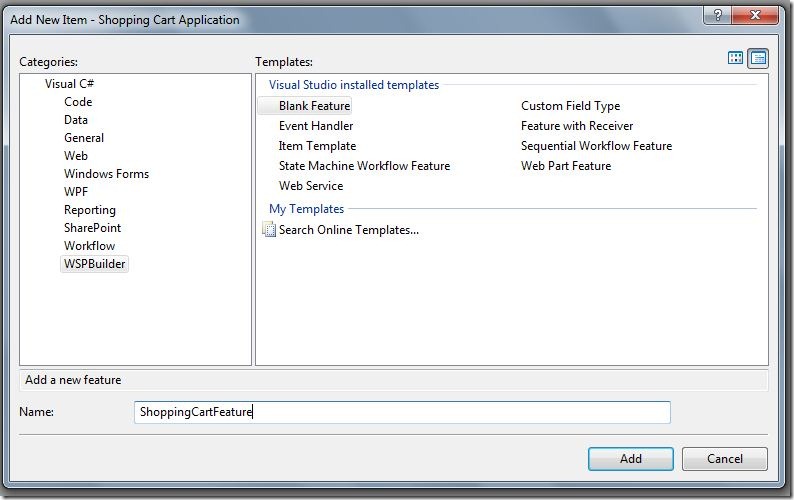Choose the Workflow category

(89, 246)
